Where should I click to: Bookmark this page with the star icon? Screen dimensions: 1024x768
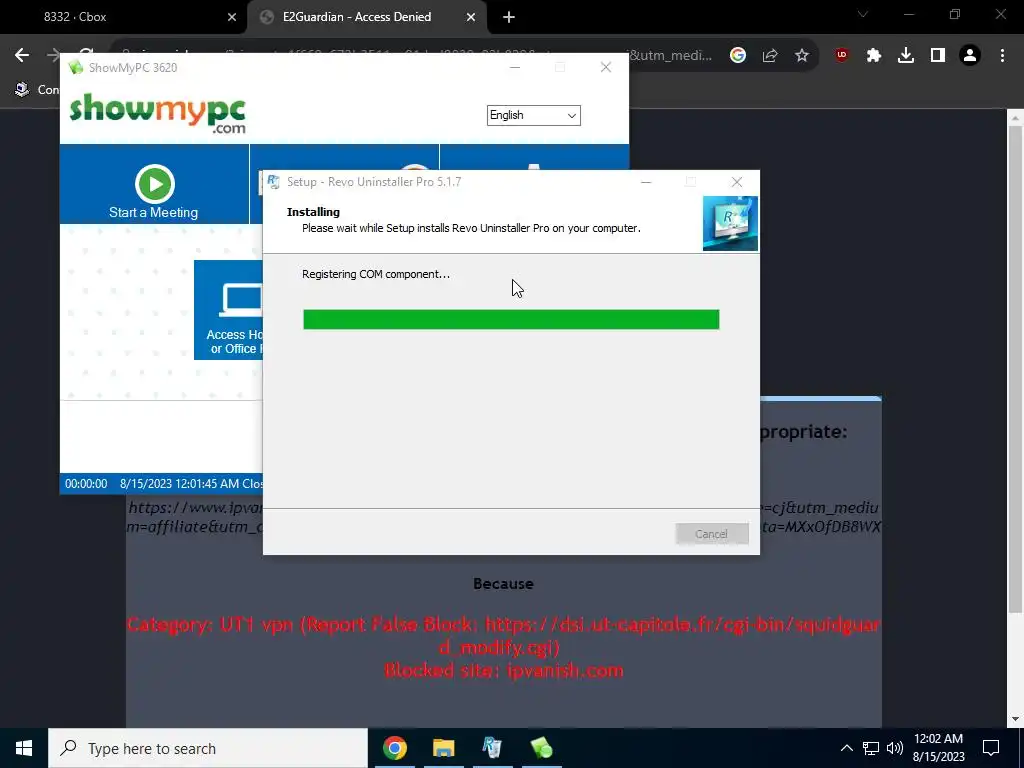coord(802,56)
